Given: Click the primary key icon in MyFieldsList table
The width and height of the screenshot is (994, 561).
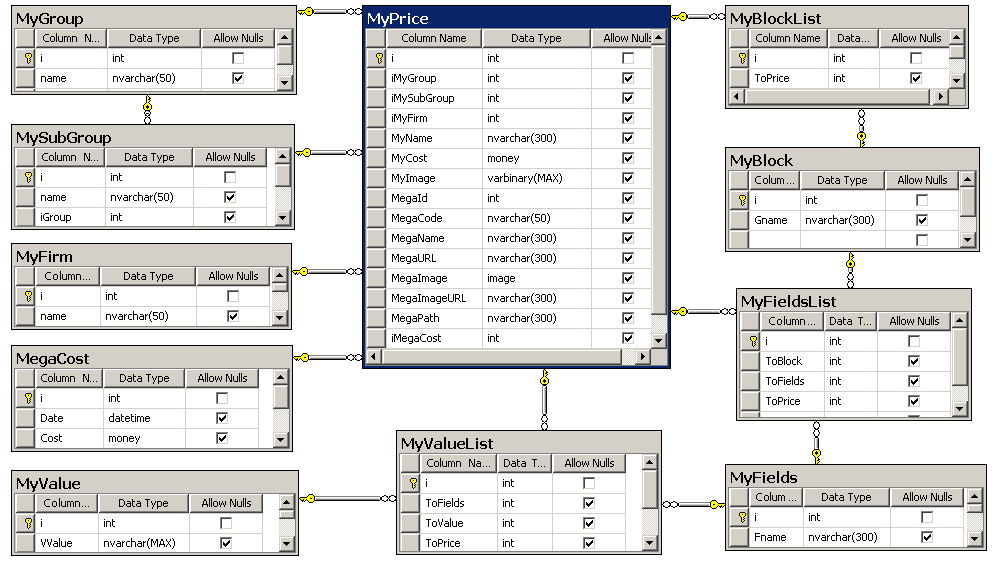Looking at the screenshot, I should point(753,341).
